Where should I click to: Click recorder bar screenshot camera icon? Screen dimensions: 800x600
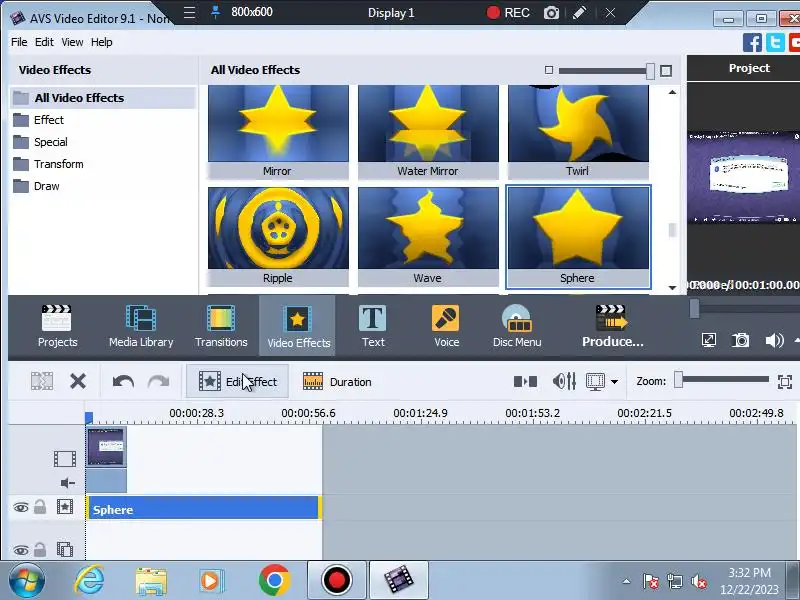pos(551,13)
